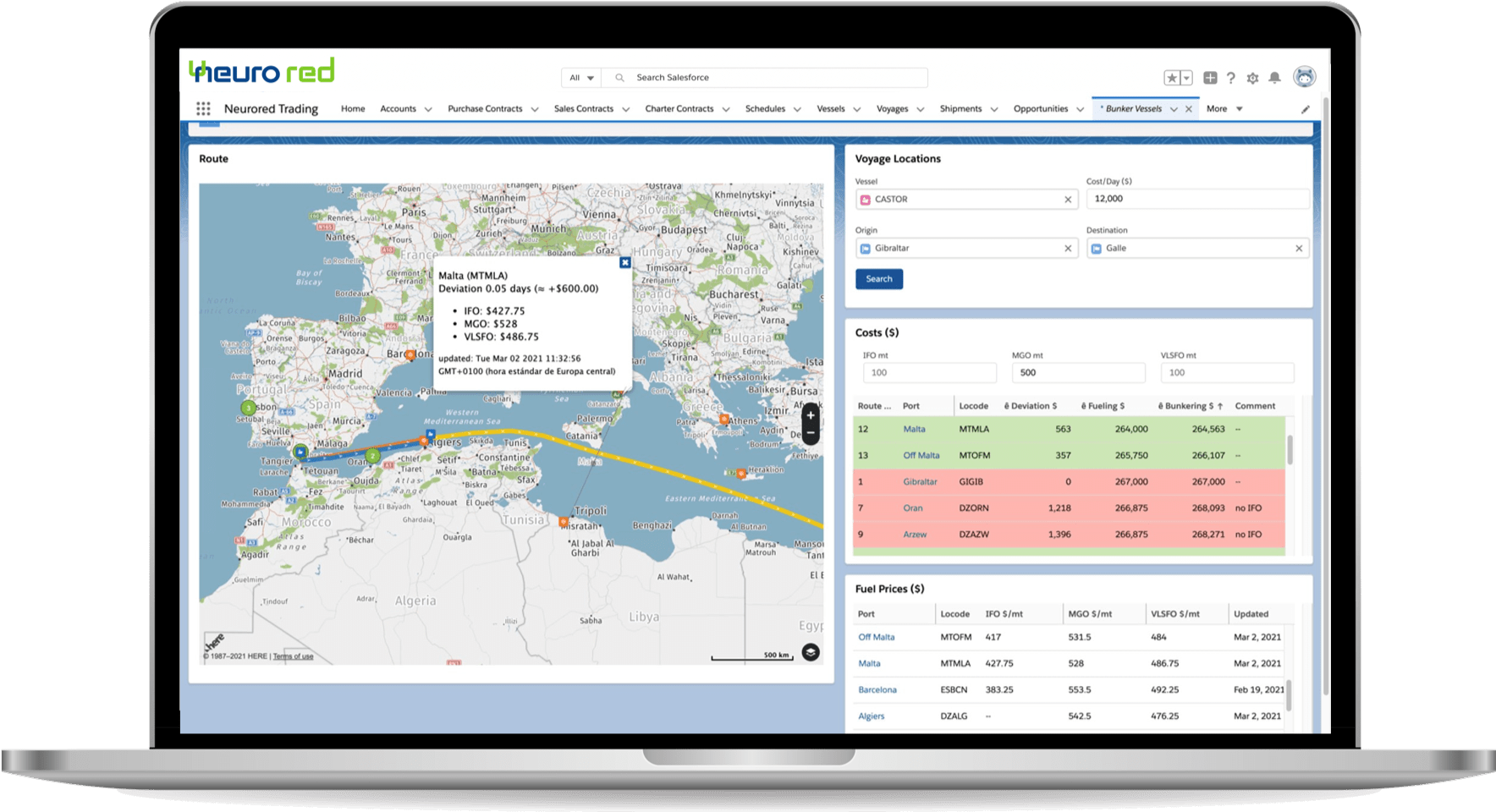Click the MGO mt input field
The image size is (1496, 812).
pos(1078,373)
